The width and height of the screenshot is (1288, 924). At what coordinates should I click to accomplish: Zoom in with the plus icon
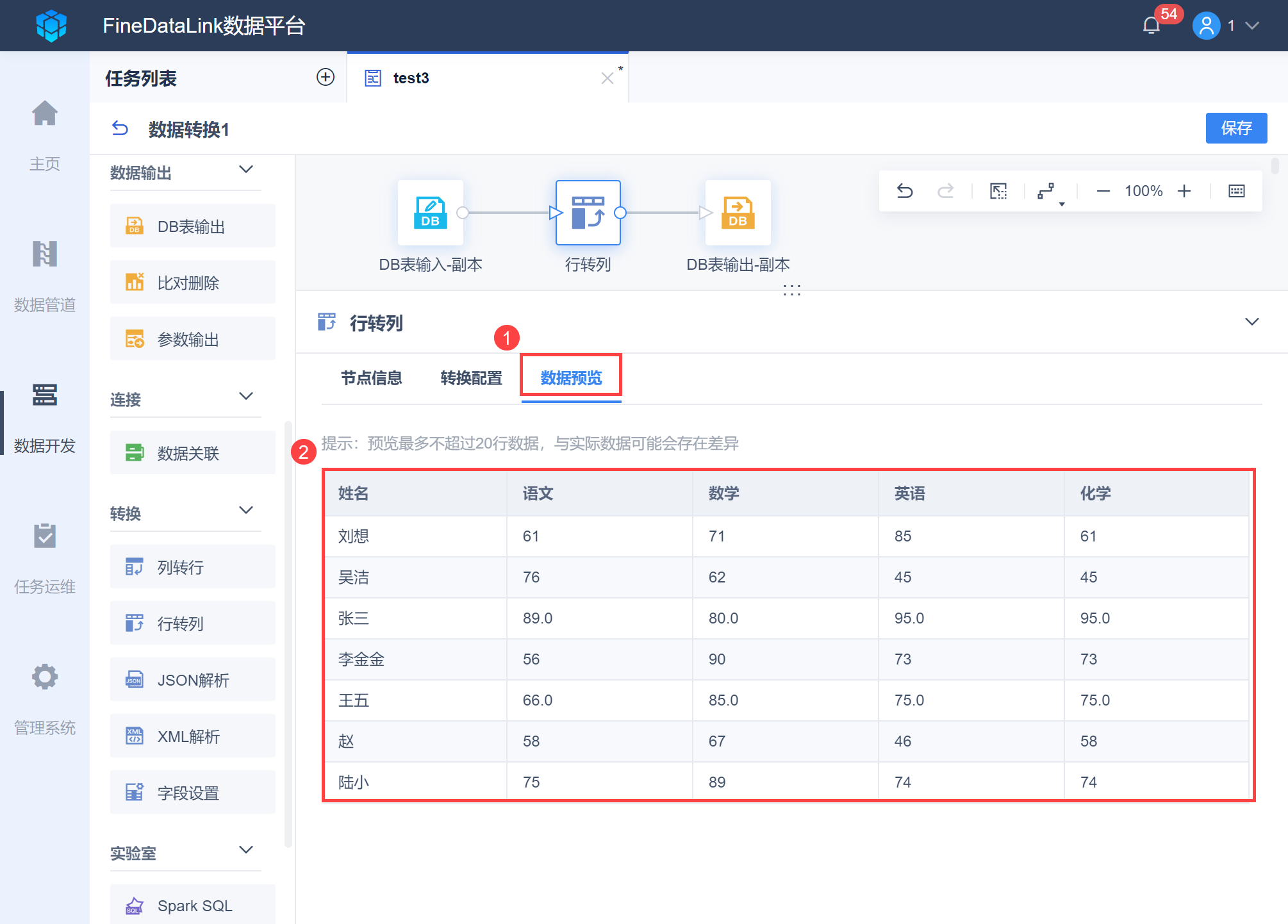pos(1184,191)
